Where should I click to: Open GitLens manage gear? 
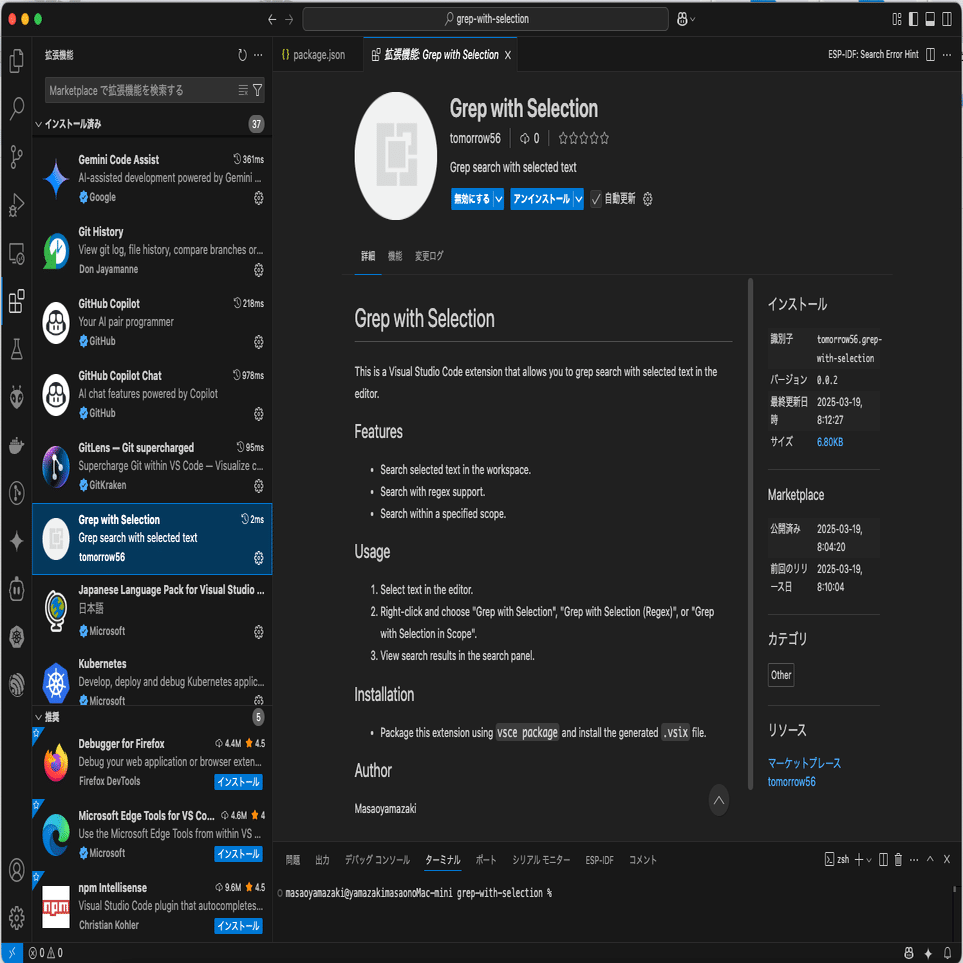tap(259, 486)
